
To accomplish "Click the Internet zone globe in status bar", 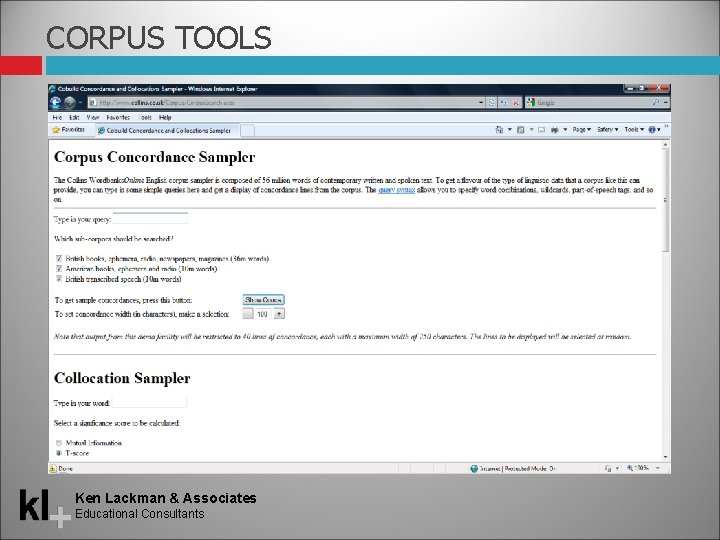I will [x=474, y=468].
